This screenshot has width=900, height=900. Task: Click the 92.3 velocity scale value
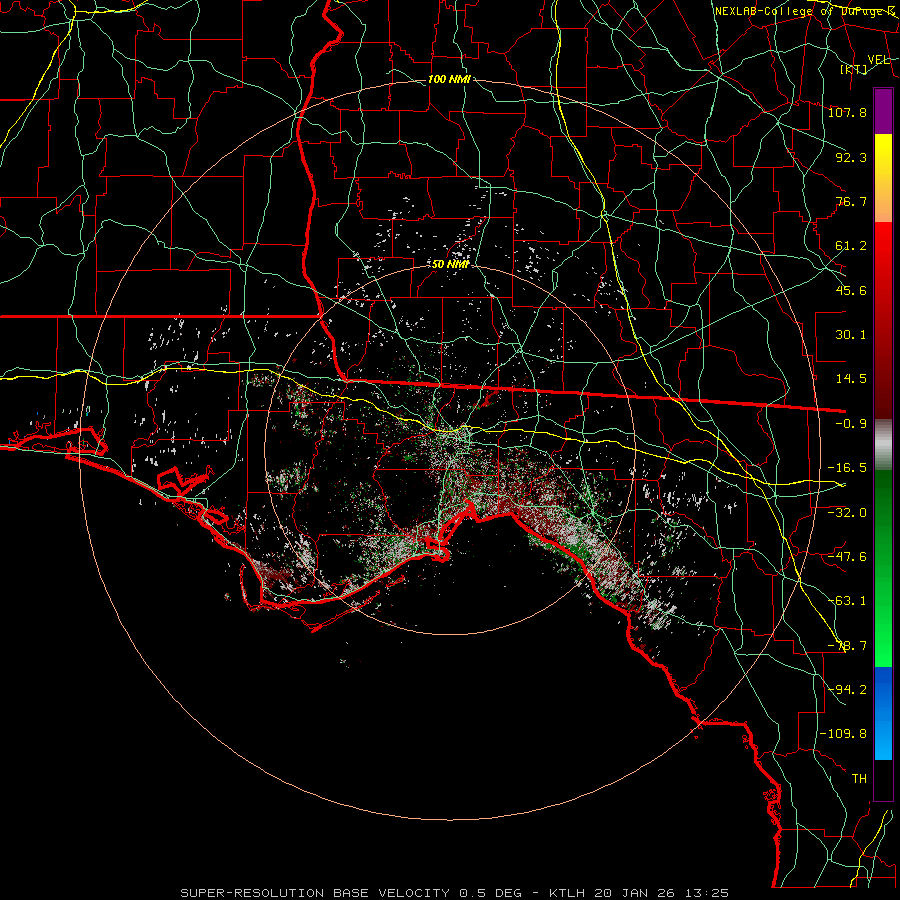coord(851,157)
